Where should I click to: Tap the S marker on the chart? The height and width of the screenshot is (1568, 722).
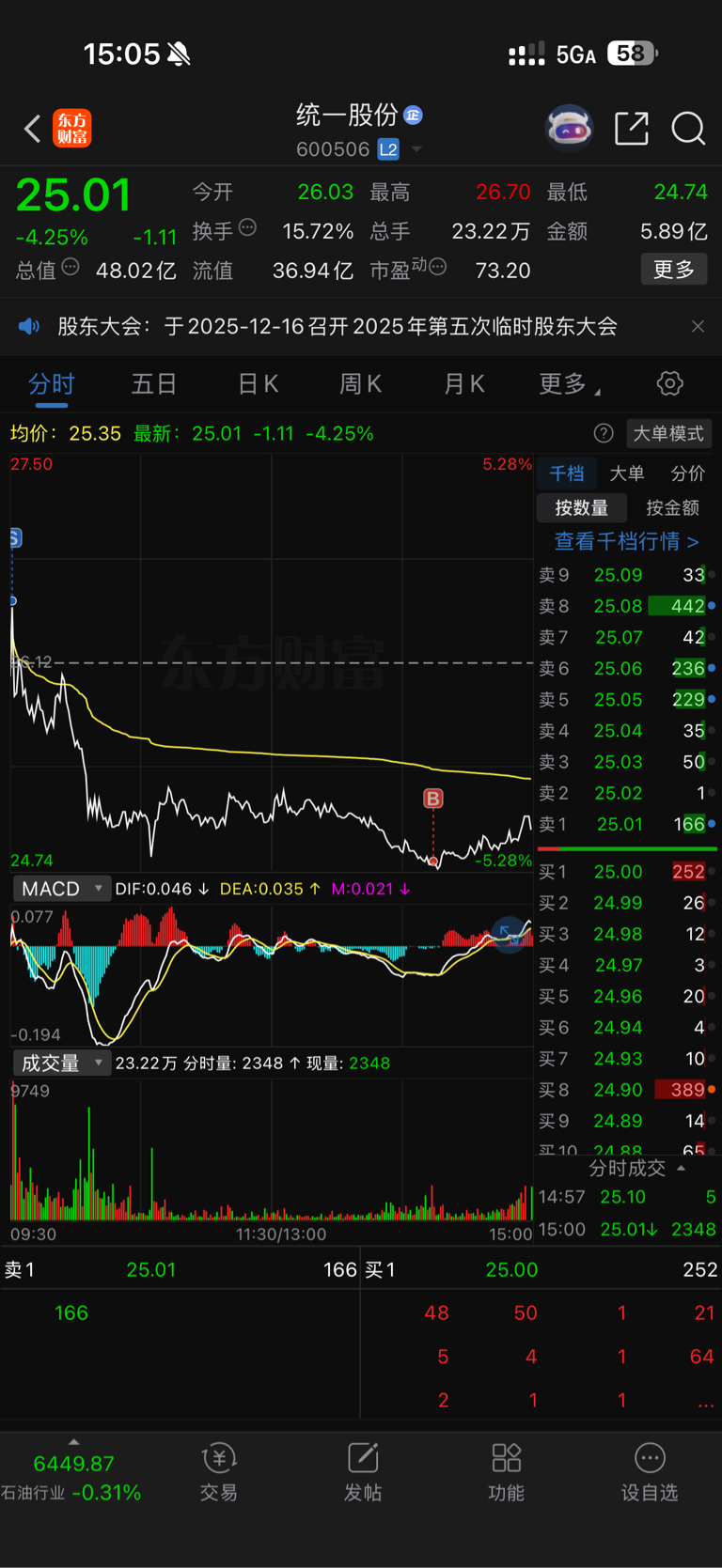click(x=15, y=538)
